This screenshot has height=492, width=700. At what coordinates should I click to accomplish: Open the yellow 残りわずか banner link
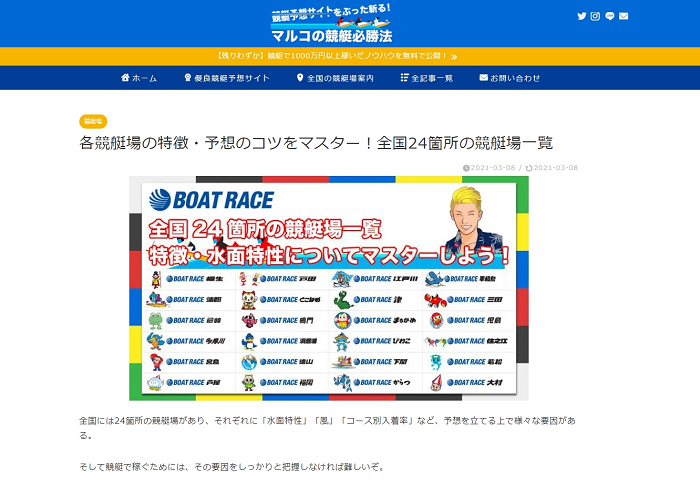coord(337,56)
